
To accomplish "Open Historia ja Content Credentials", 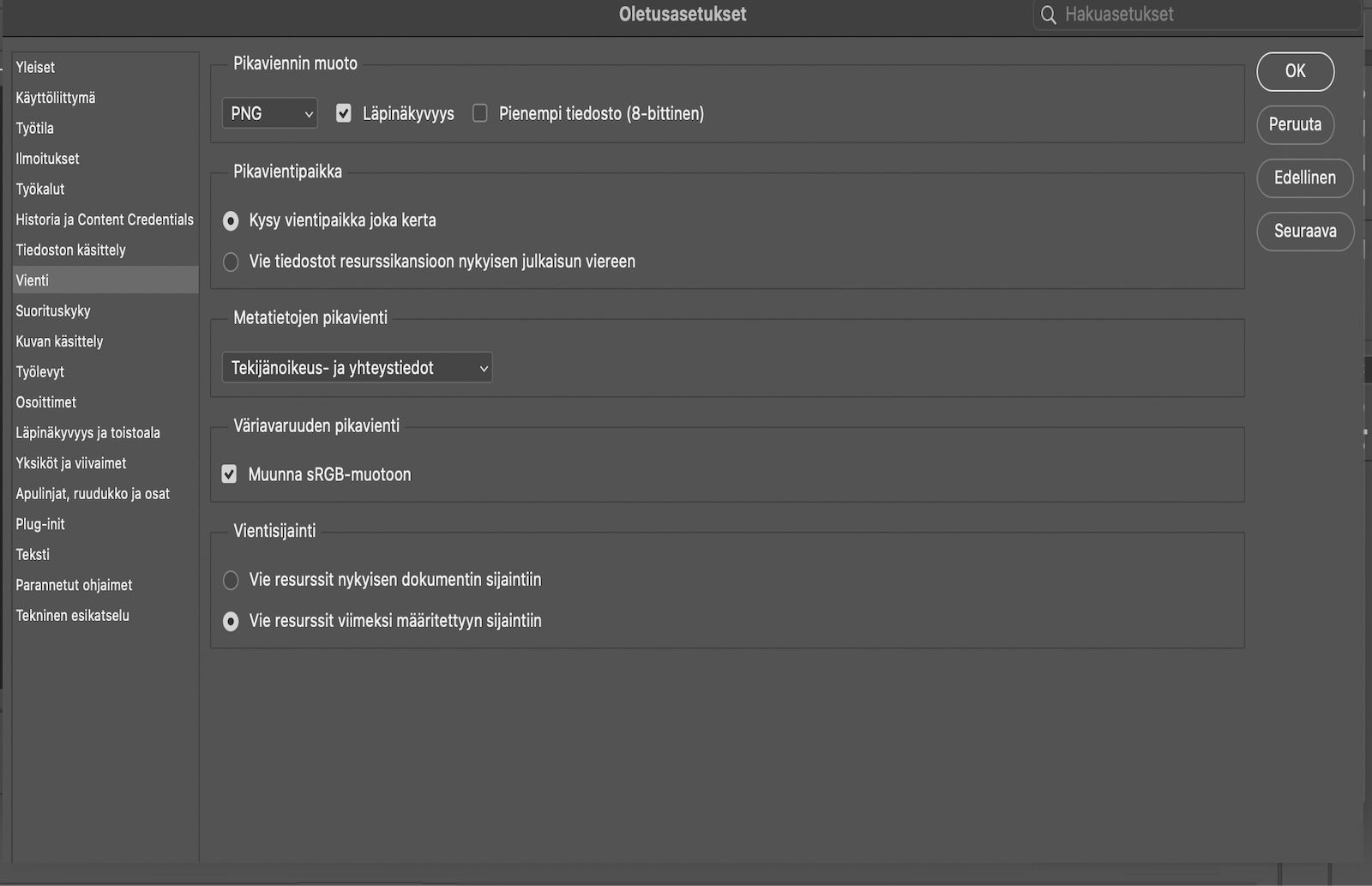I will 105,220.
